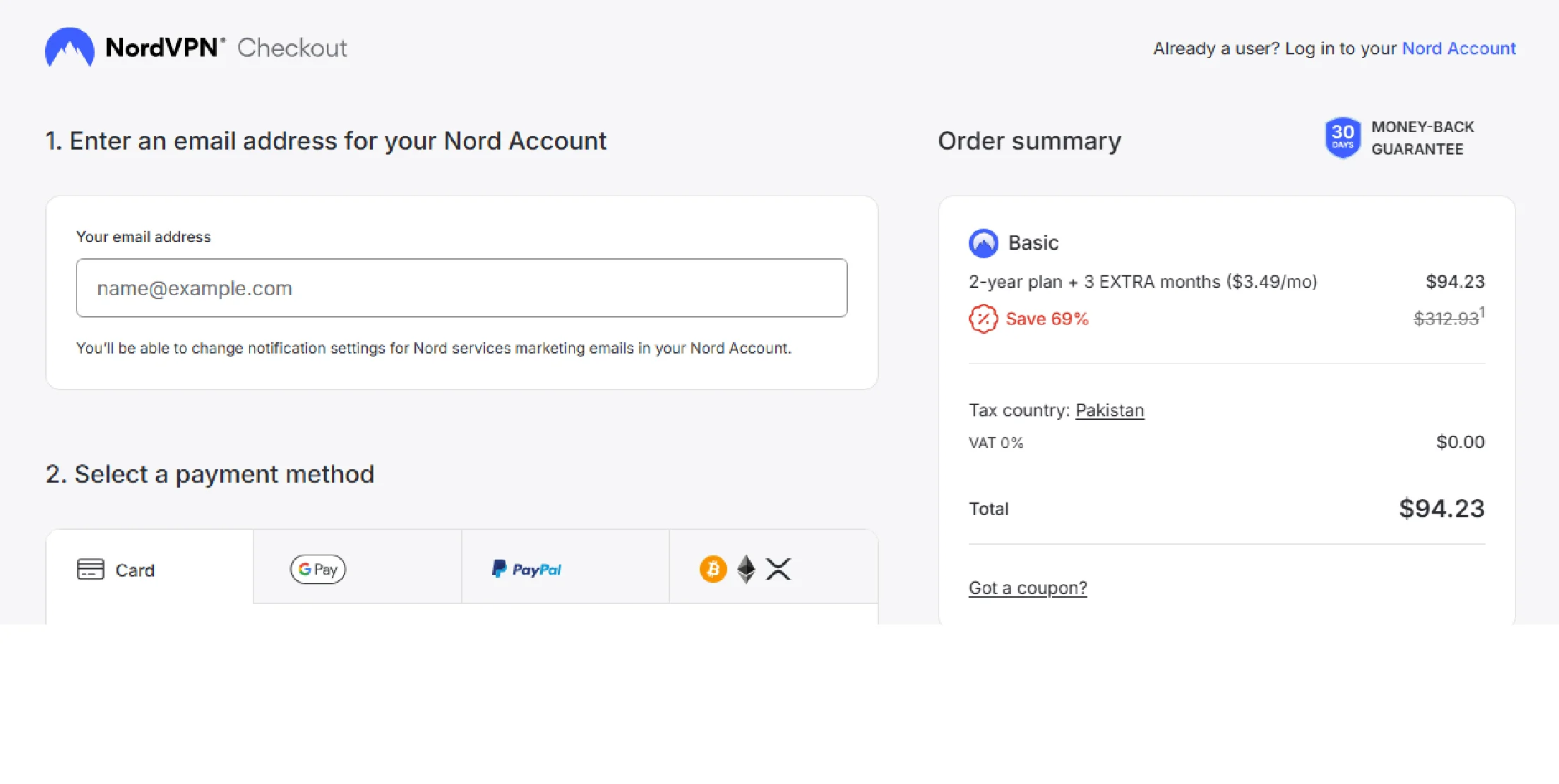Click the Checkout header text

click(x=292, y=48)
